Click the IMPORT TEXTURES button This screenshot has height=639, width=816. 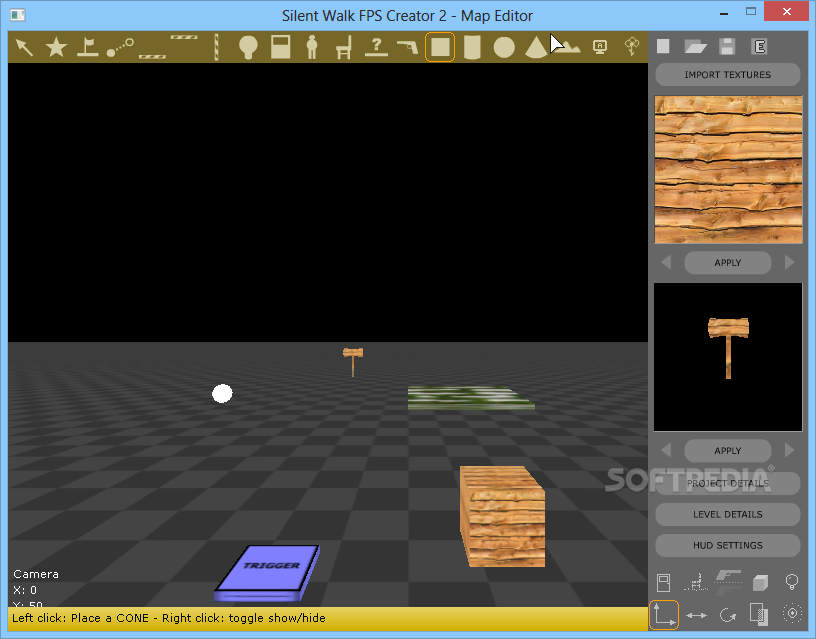click(x=728, y=75)
